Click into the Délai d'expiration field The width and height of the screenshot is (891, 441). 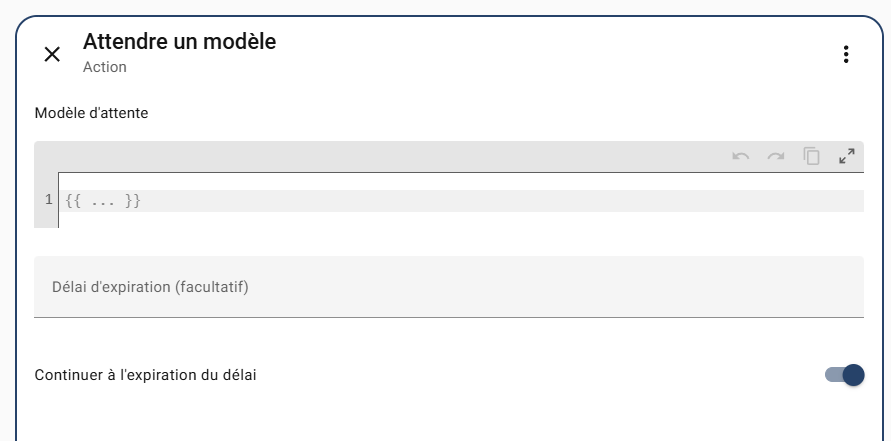pos(448,287)
